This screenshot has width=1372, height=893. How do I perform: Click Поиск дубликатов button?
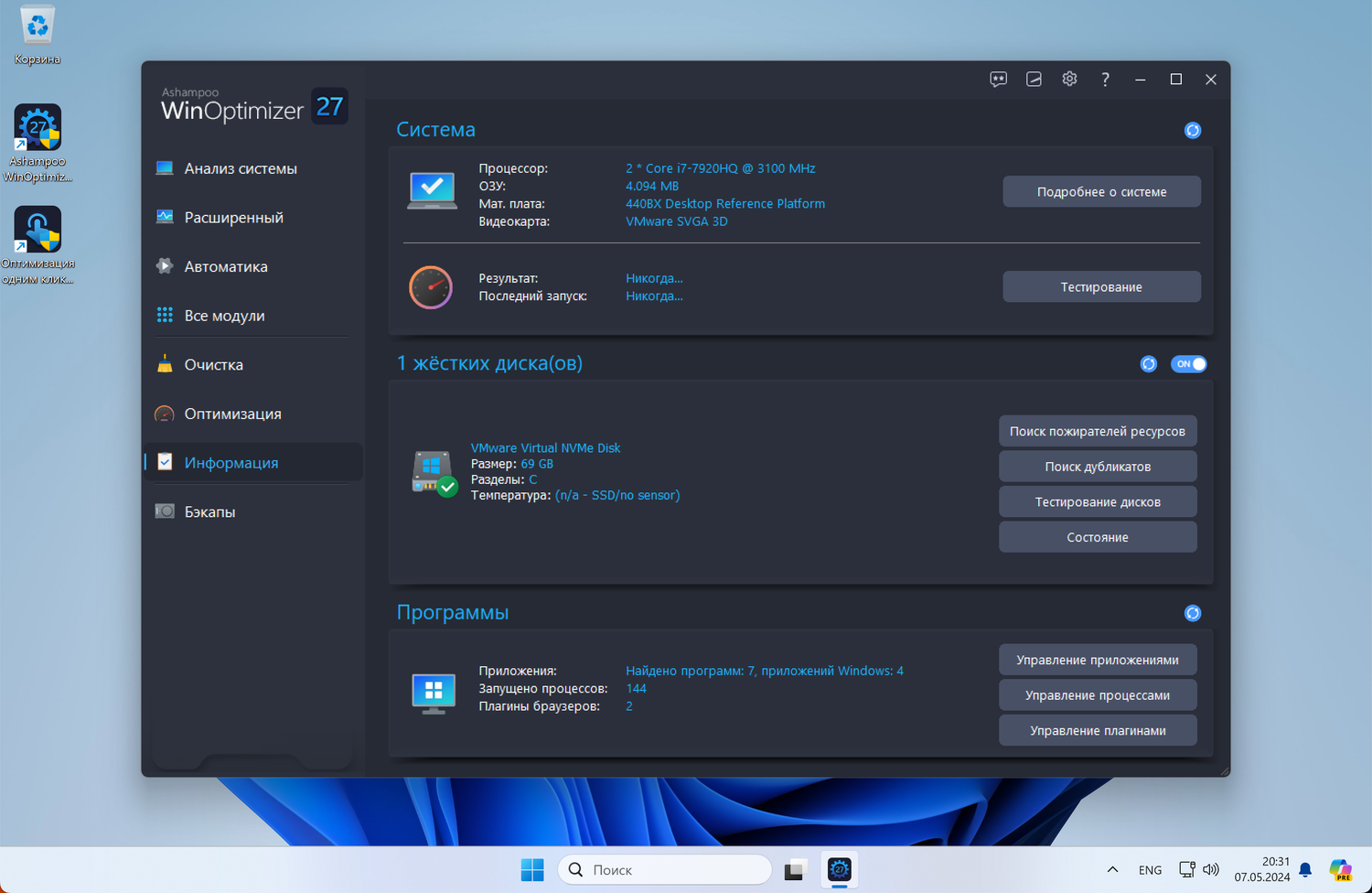[x=1098, y=467]
